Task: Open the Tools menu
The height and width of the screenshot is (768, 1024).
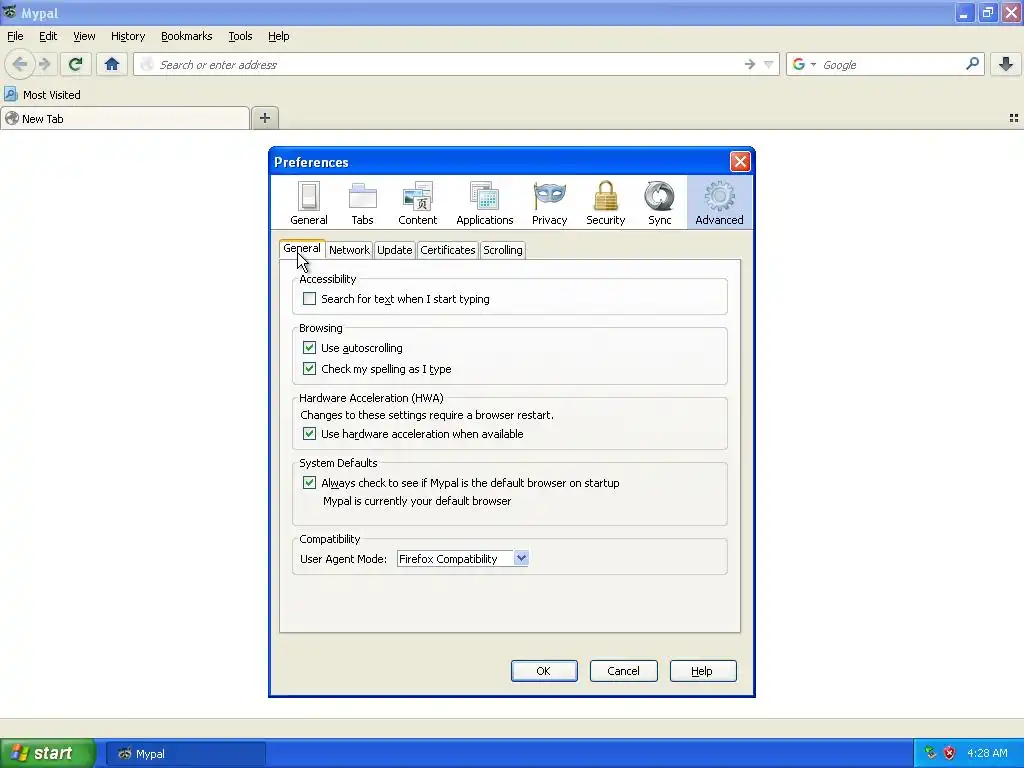Action: [240, 36]
